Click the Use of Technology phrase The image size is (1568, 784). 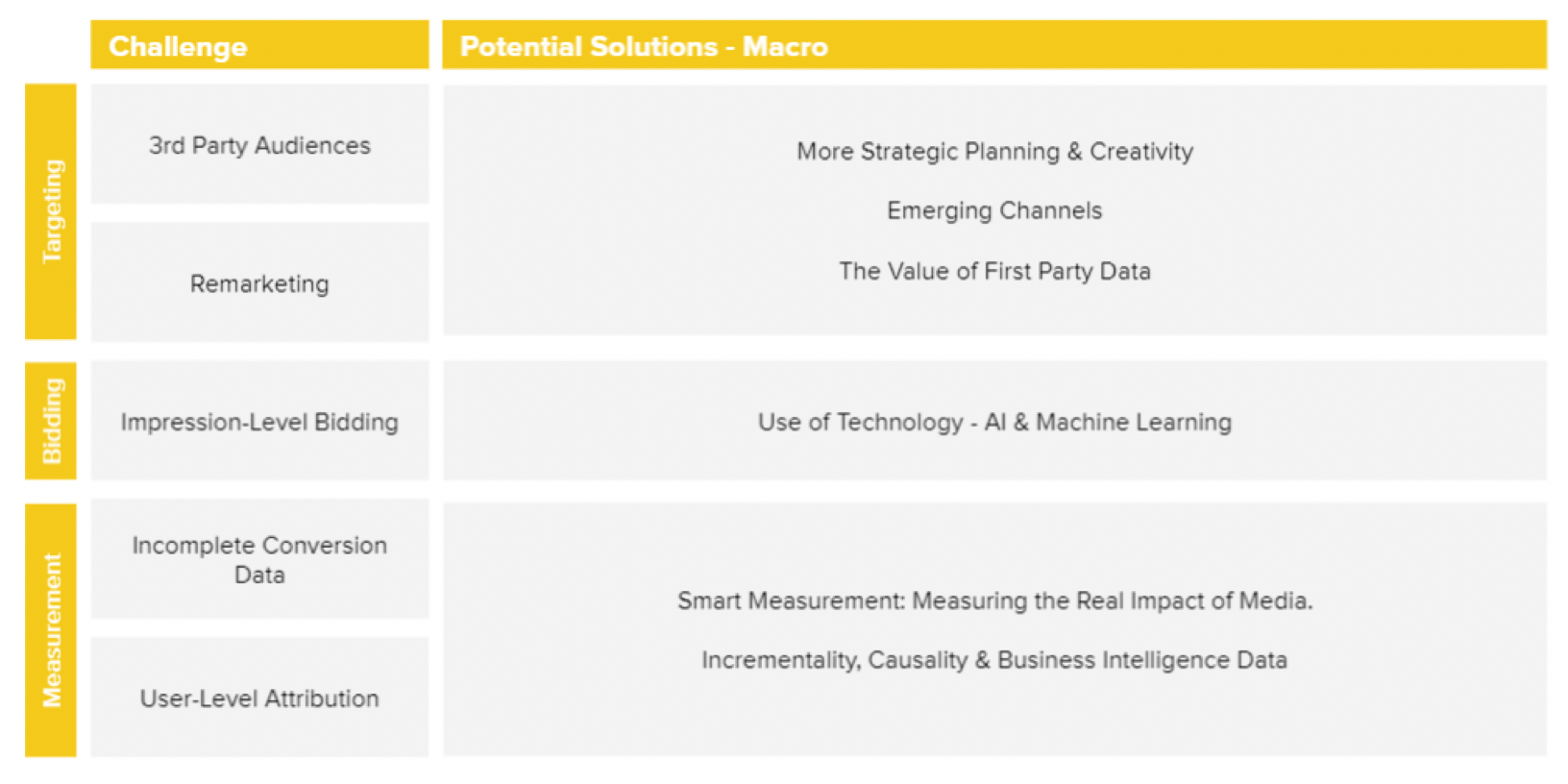pyautogui.click(x=860, y=422)
